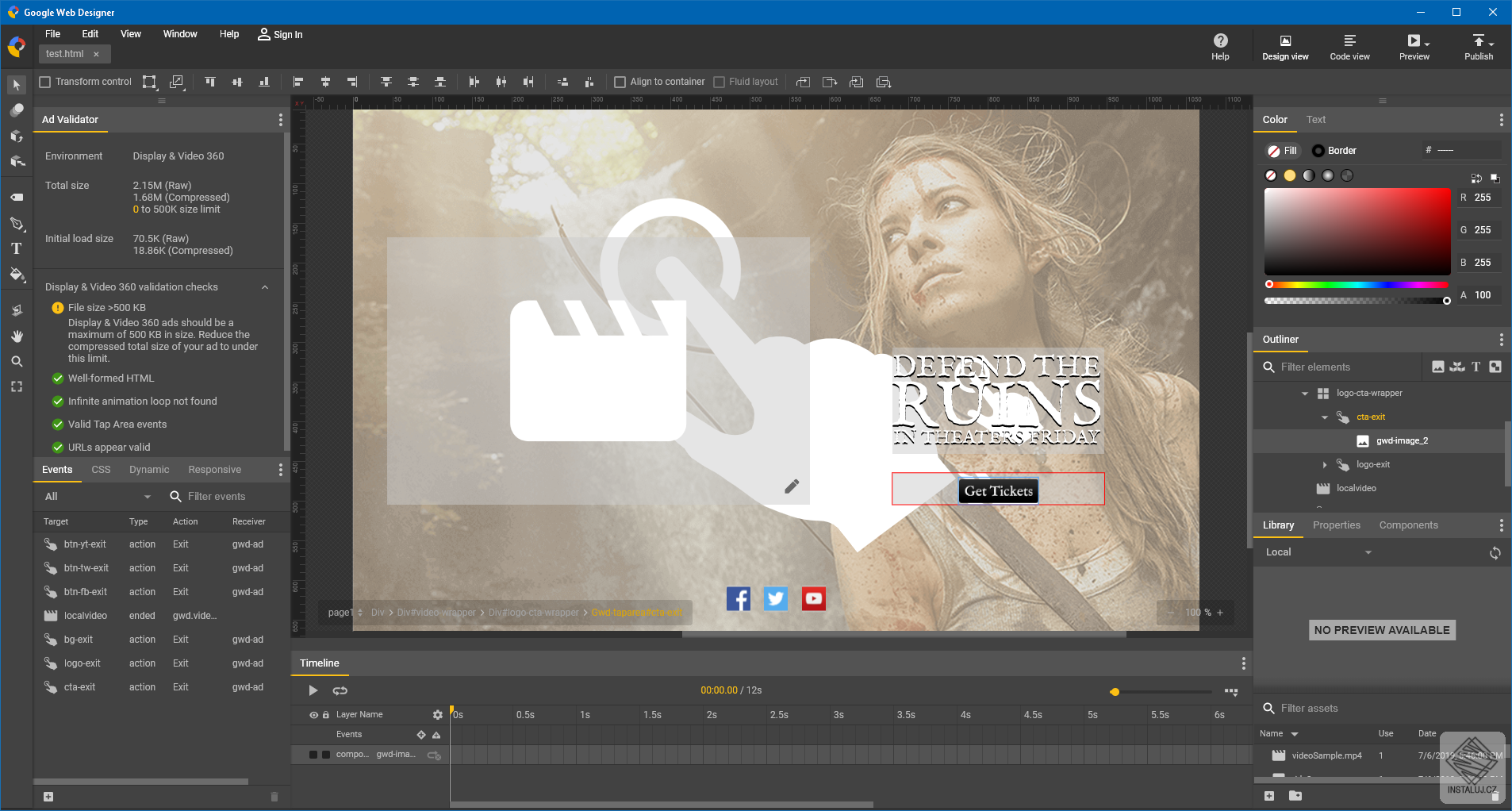Activate the 3D Object Rotate tool

(x=17, y=136)
